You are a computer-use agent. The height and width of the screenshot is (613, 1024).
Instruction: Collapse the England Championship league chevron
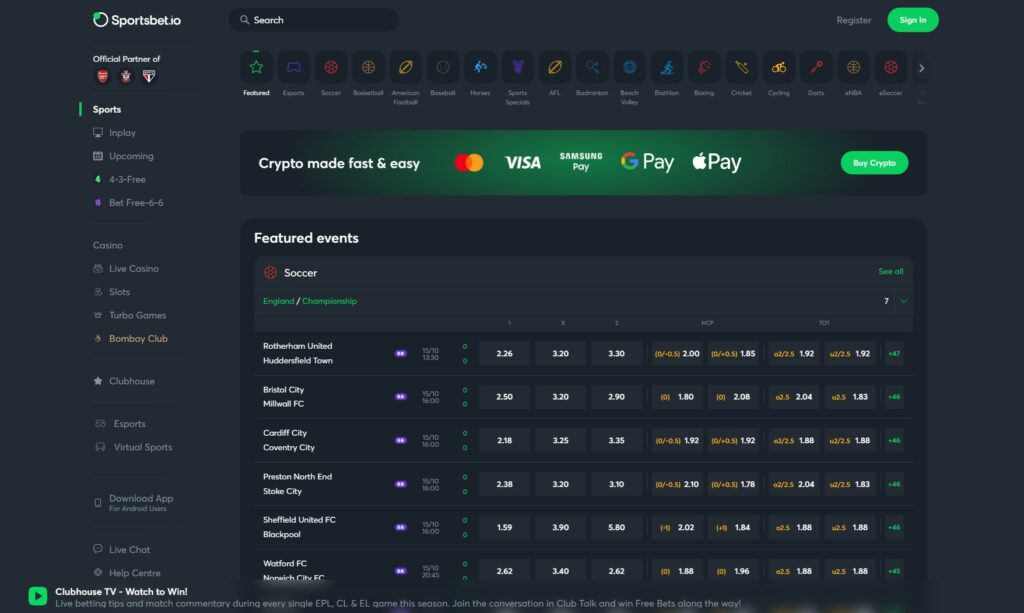904,301
